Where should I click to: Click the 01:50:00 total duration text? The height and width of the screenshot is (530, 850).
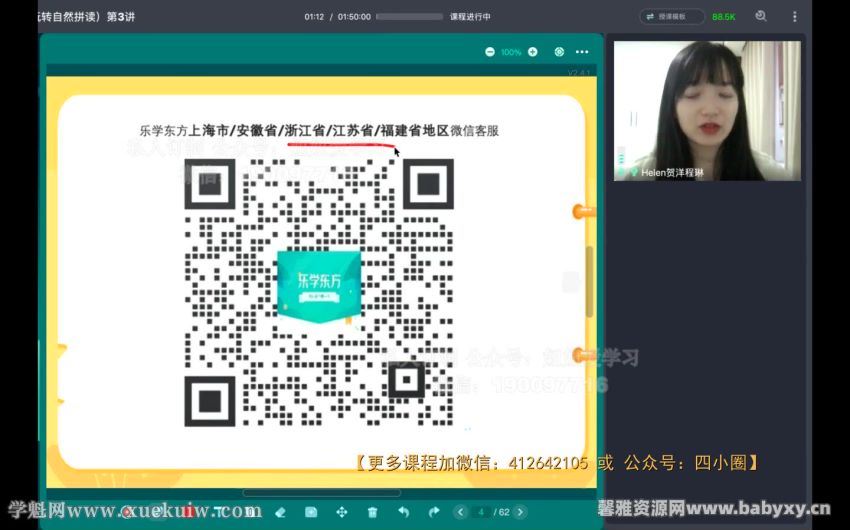354,17
